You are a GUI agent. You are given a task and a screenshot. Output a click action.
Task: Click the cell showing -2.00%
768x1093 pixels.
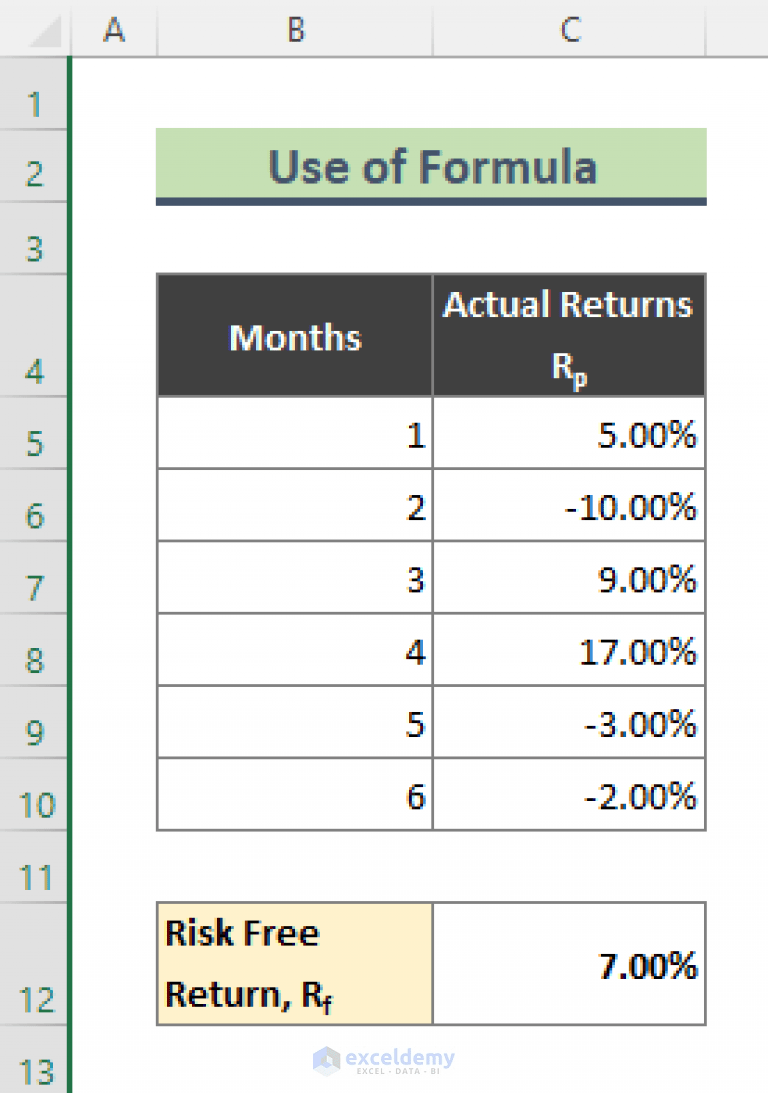569,795
